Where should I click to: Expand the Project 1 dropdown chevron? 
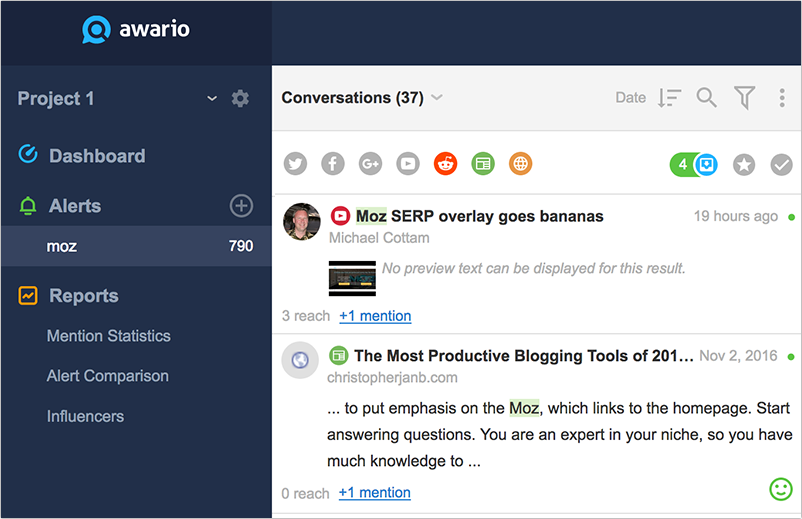211,98
